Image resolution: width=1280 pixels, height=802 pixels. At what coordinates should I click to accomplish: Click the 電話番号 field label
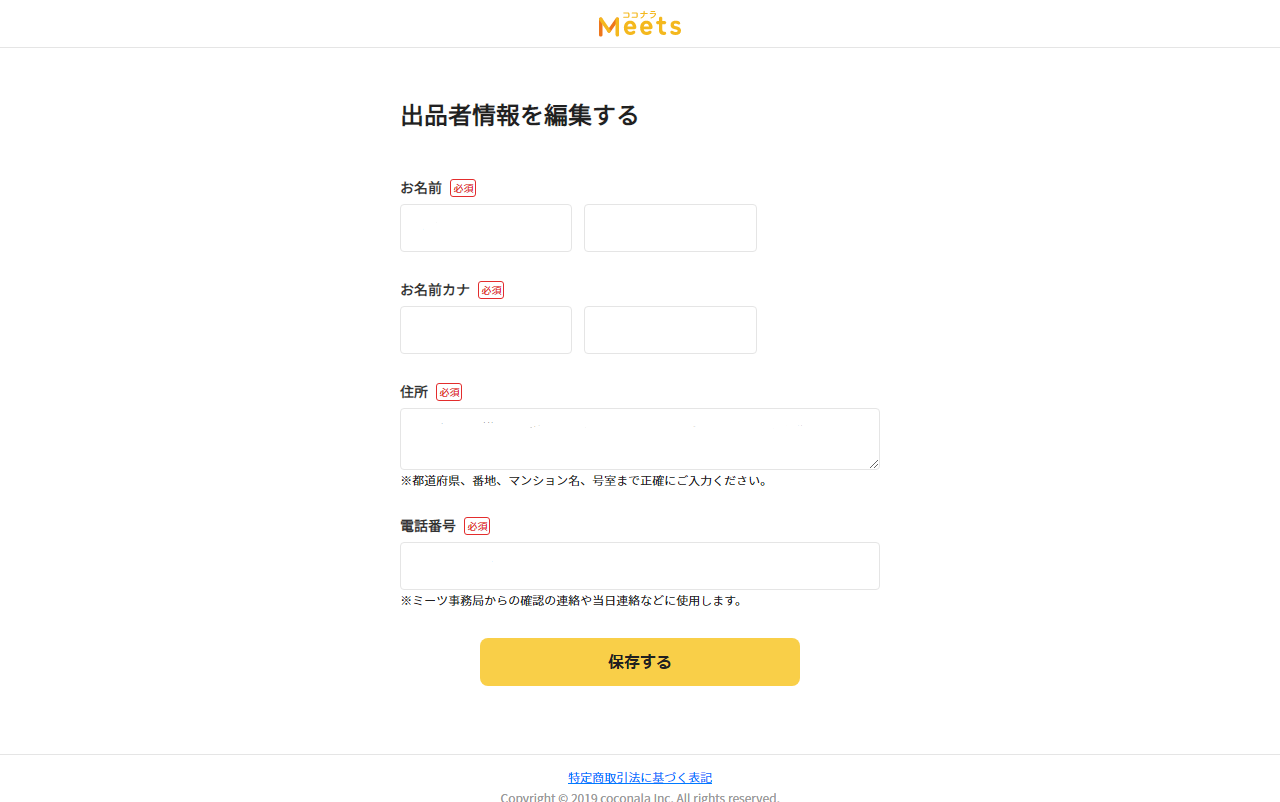(428, 526)
